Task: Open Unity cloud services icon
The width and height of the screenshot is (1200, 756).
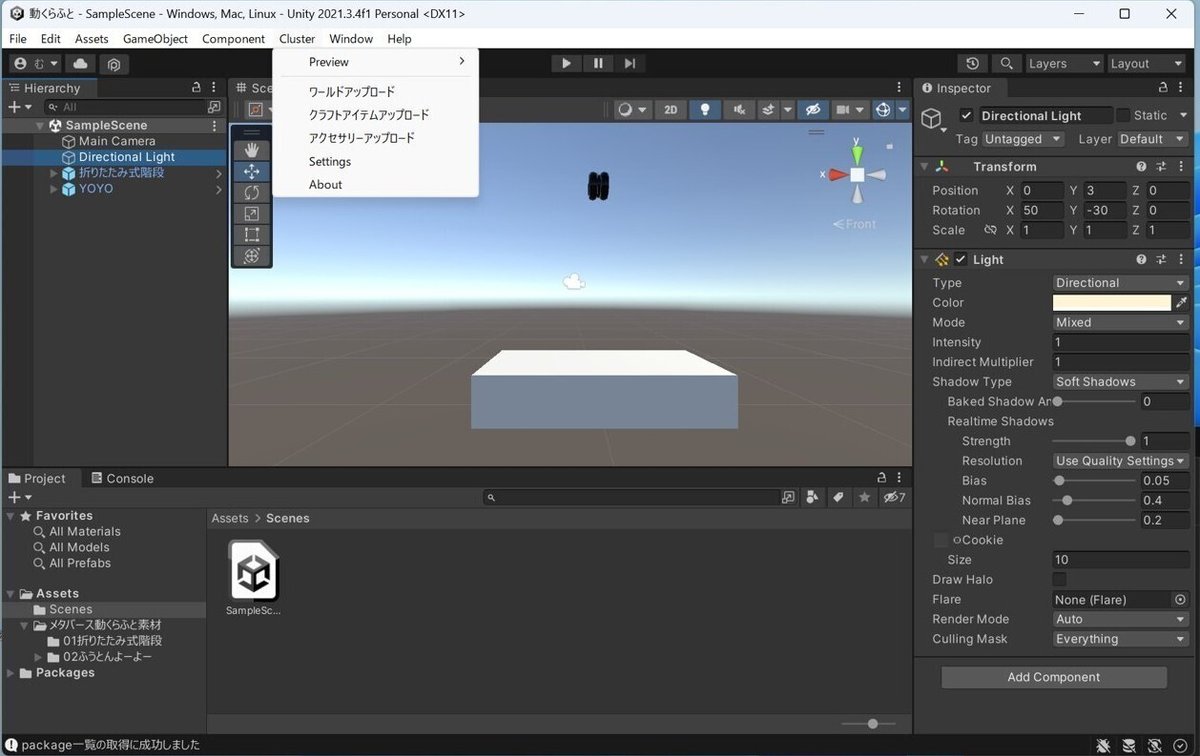Action: 80,63
